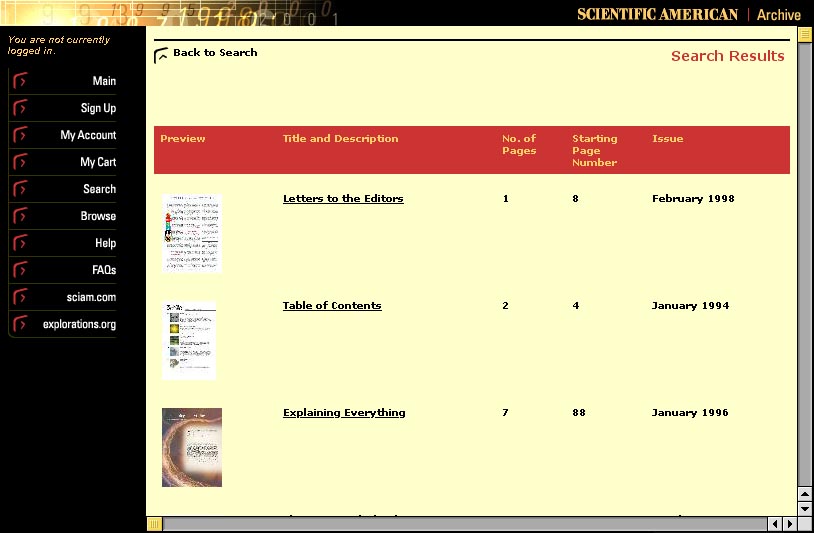Click the Search Results heading
The height and width of the screenshot is (533, 814).
pos(728,56)
